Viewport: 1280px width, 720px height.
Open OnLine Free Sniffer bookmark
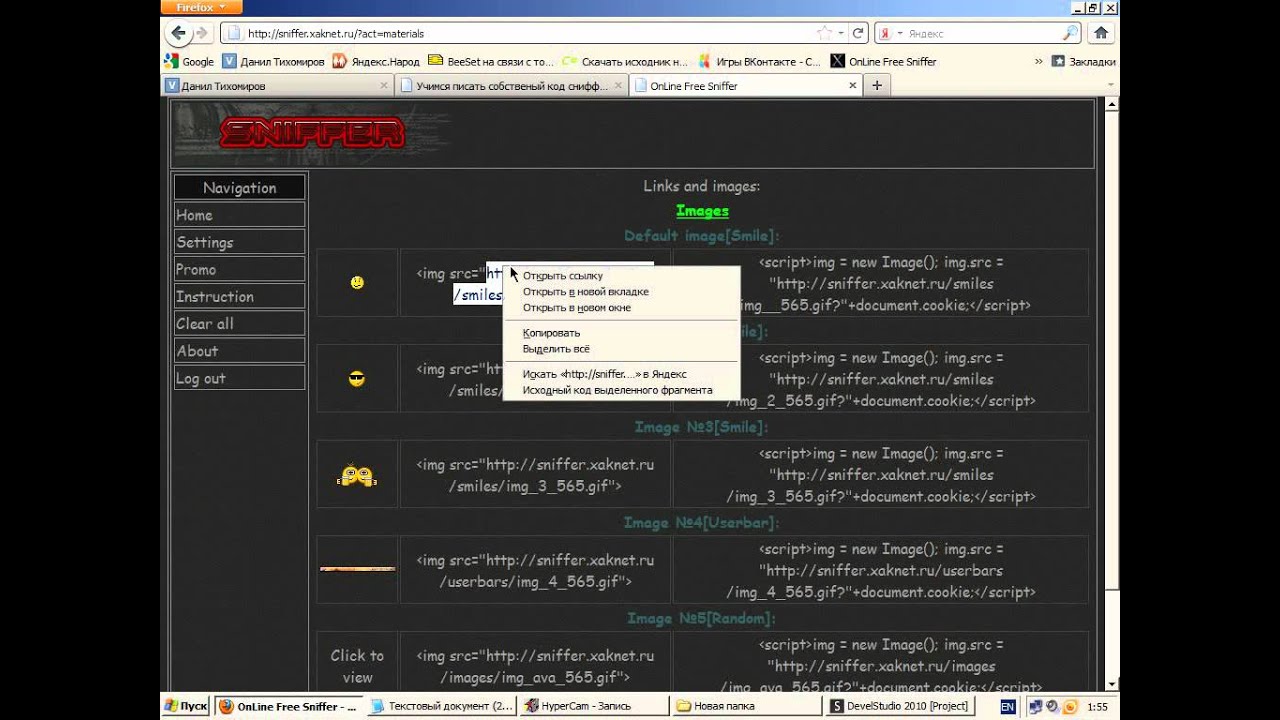coord(884,61)
